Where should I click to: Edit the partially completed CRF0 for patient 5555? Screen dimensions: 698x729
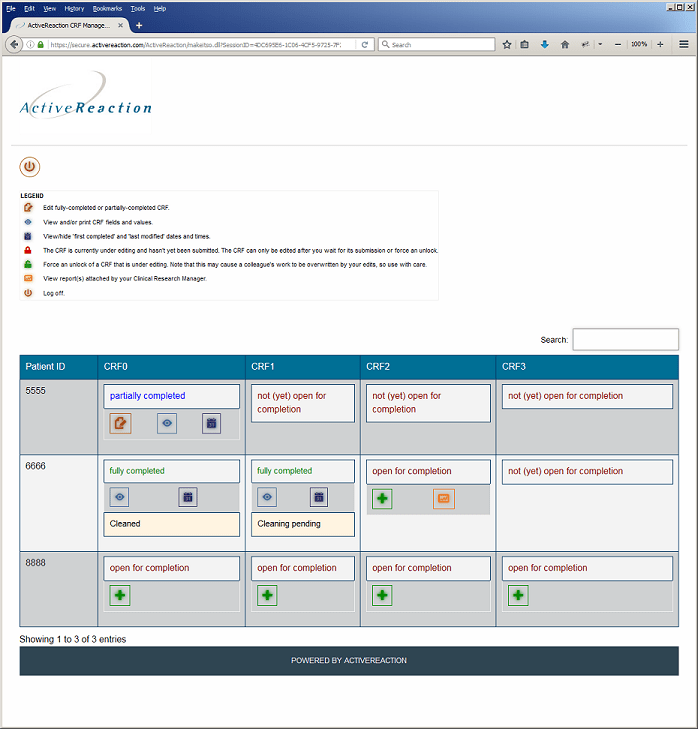point(120,424)
